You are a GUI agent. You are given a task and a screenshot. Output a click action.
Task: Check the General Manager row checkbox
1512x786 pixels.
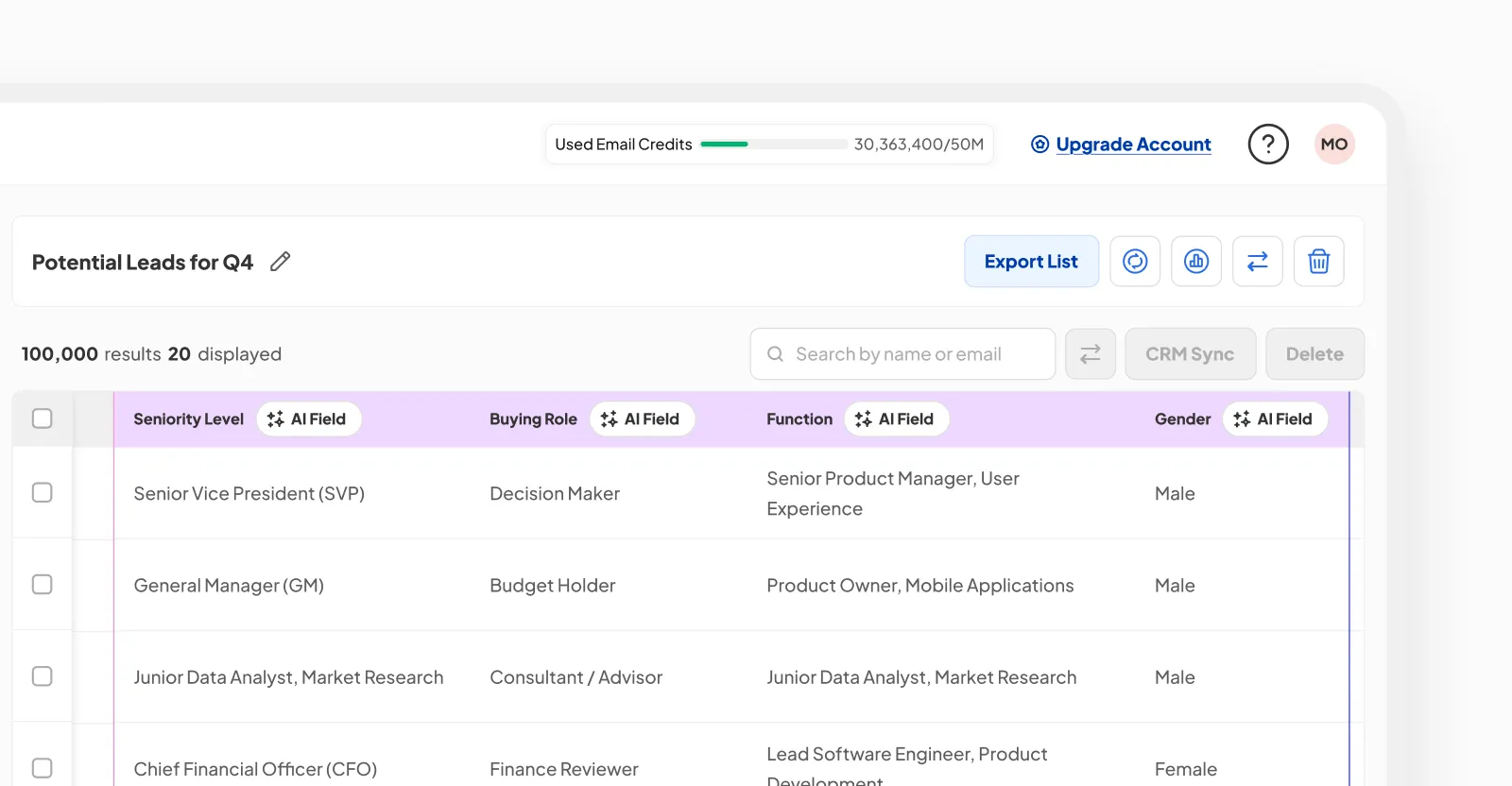pos(43,585)
